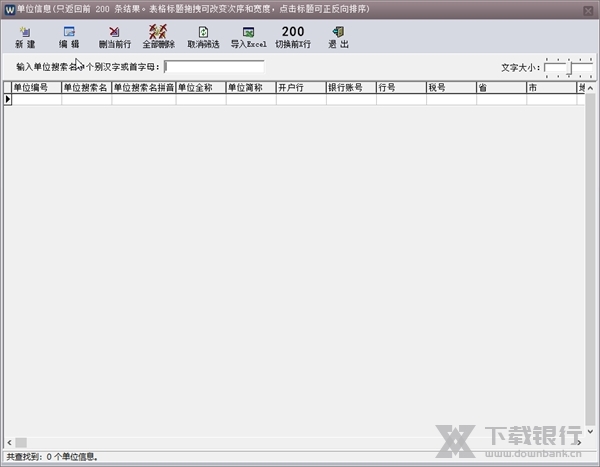
Task: Sort by the 税号 column header
Action: tap(450, 88)
